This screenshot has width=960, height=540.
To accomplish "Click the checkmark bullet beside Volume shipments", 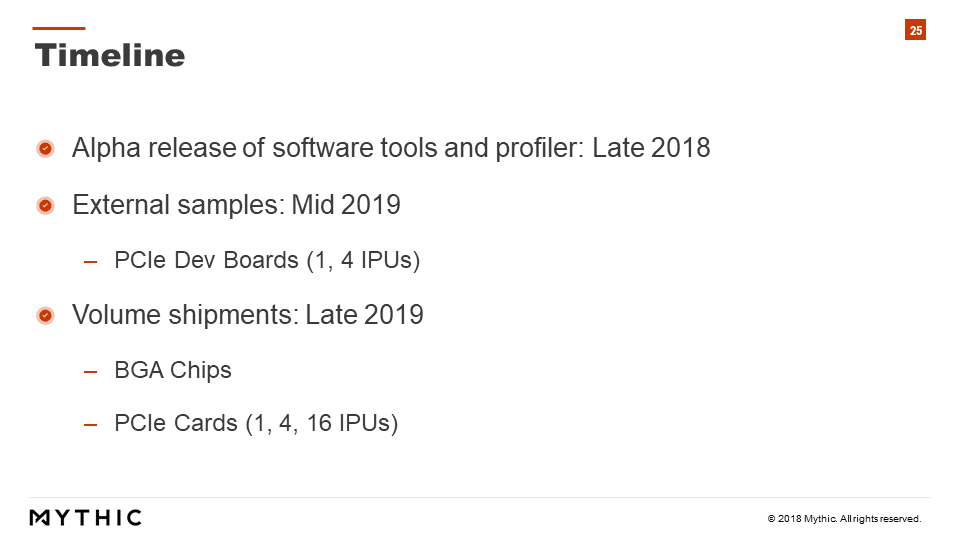I will (45, 315).
